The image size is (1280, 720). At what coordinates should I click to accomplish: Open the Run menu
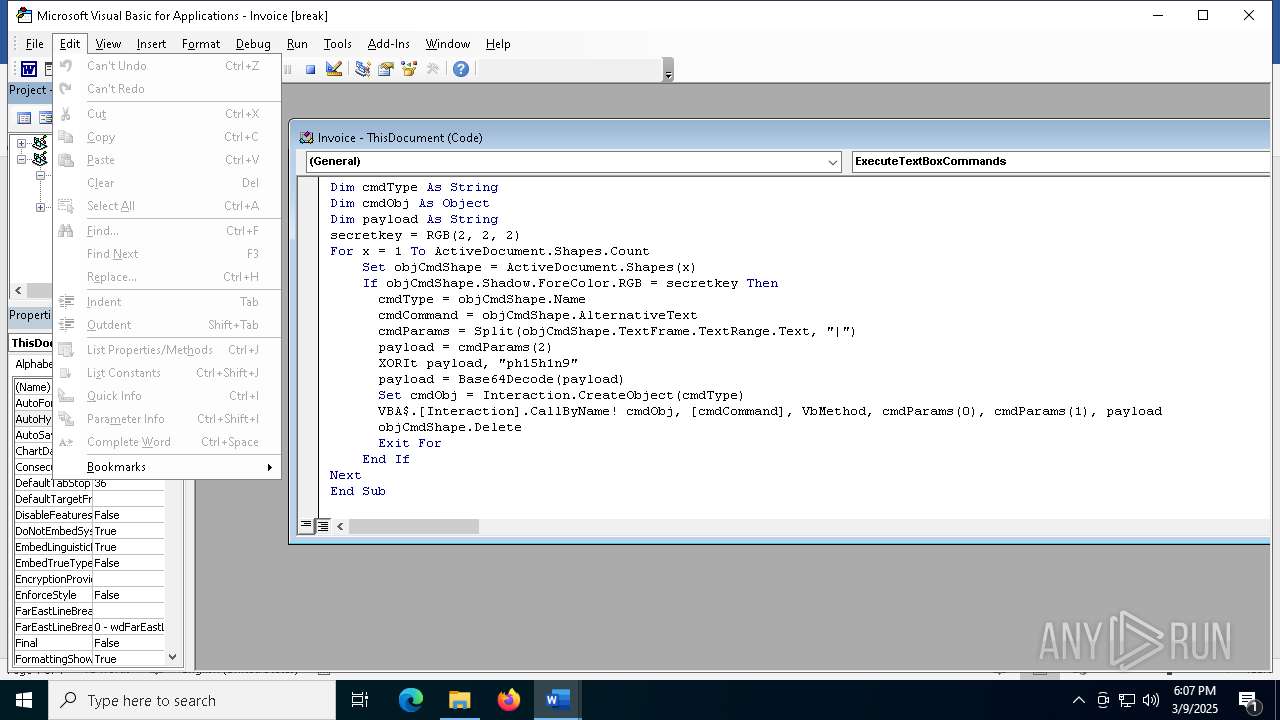point(297,44)
